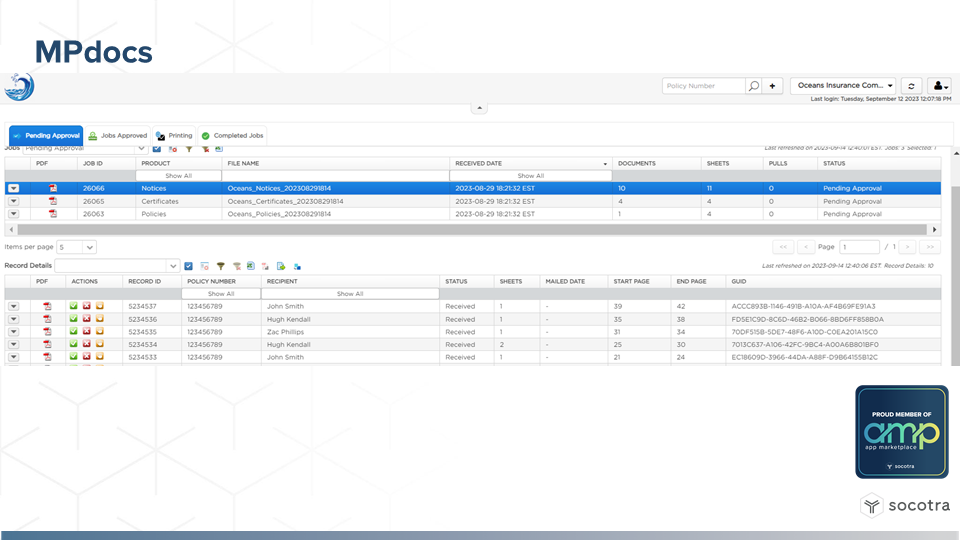
Task: Approve record 5234533 with green check
Action: pos(73,357)
